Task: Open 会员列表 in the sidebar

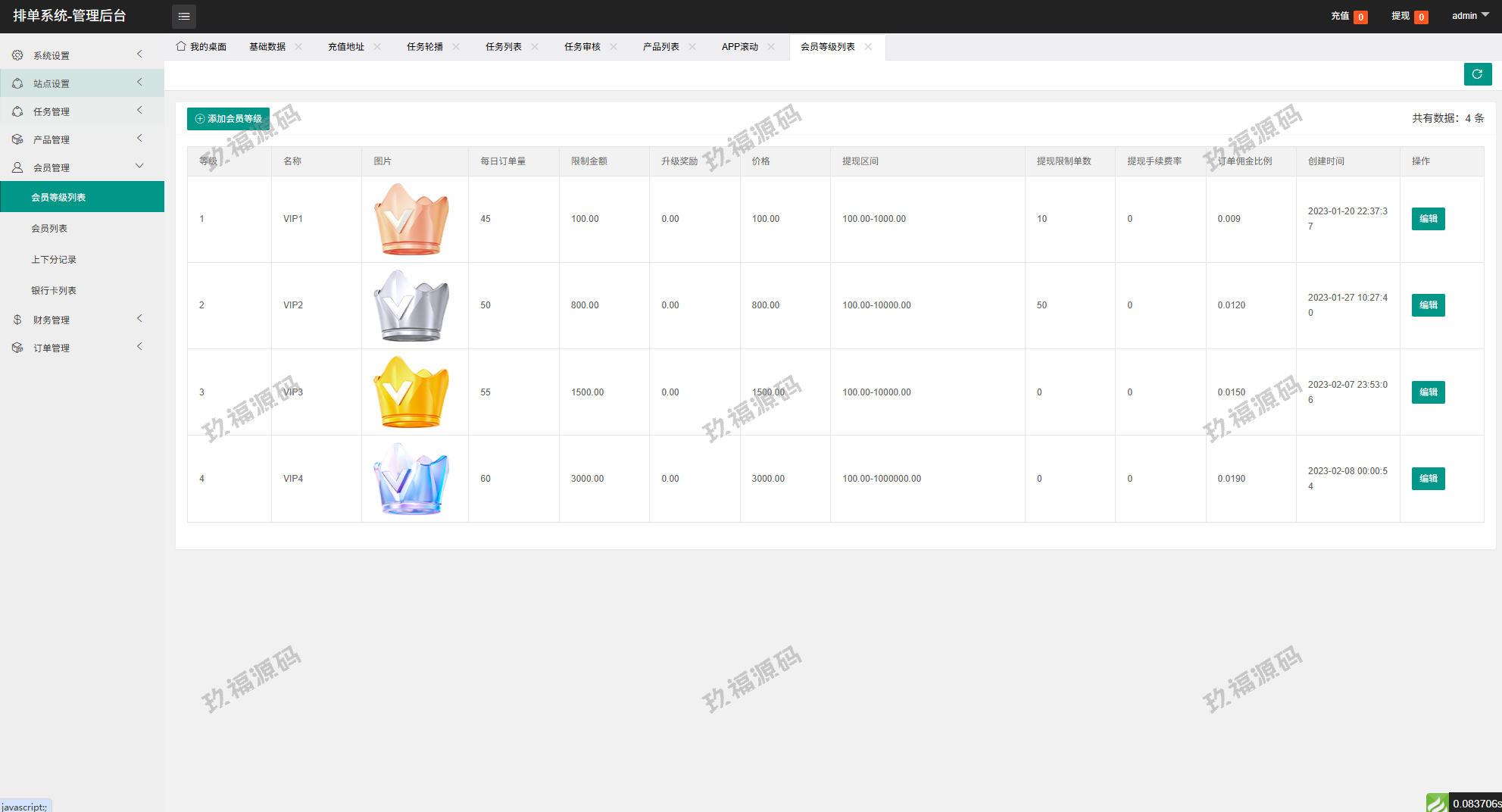Action: point(49,229)
